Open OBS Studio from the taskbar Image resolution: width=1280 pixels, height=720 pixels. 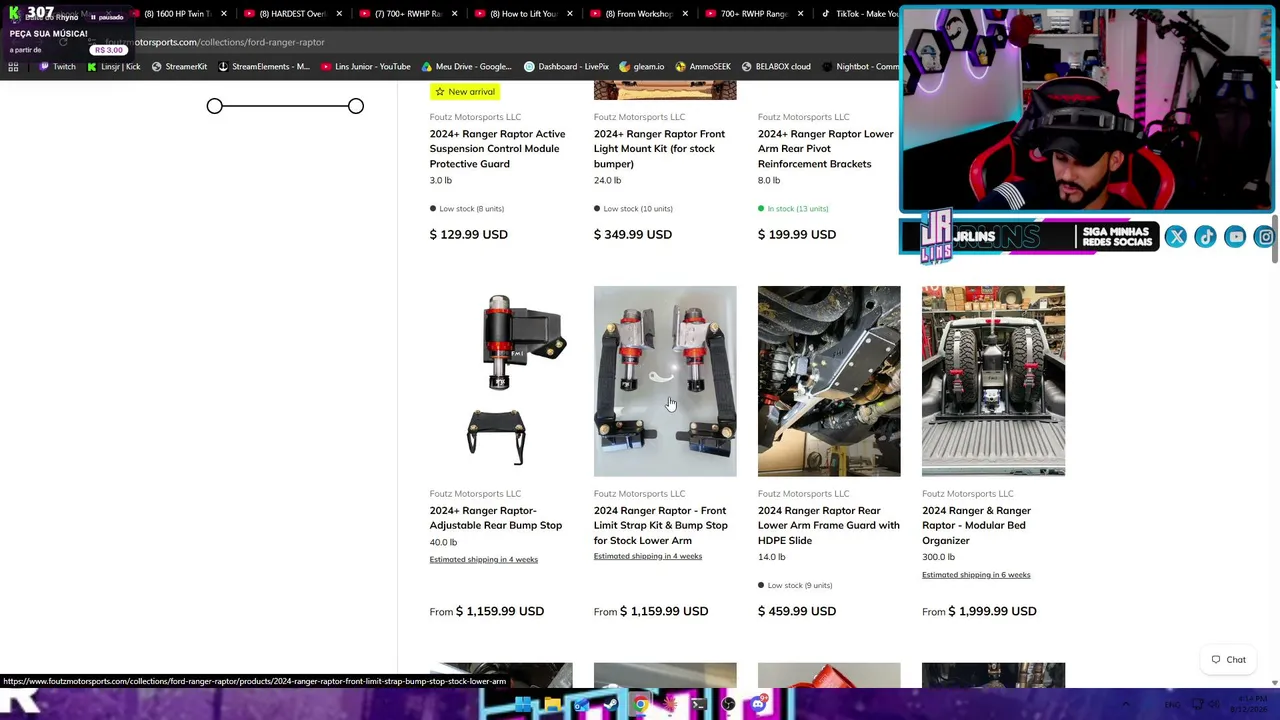click(x=728, y=705)
